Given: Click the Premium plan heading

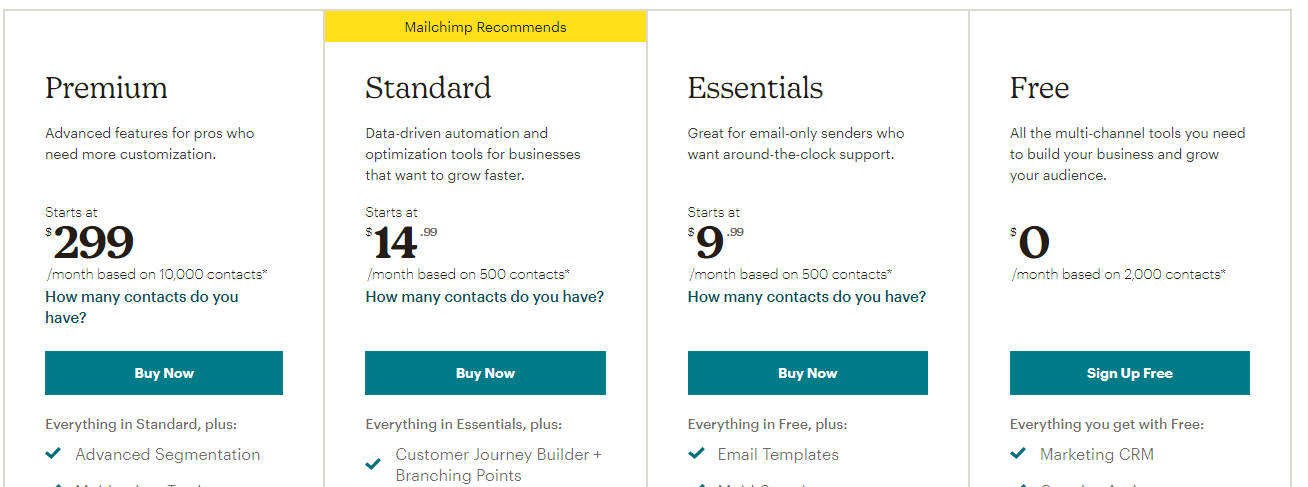Looking at the screenshot, I should [106, 88].
